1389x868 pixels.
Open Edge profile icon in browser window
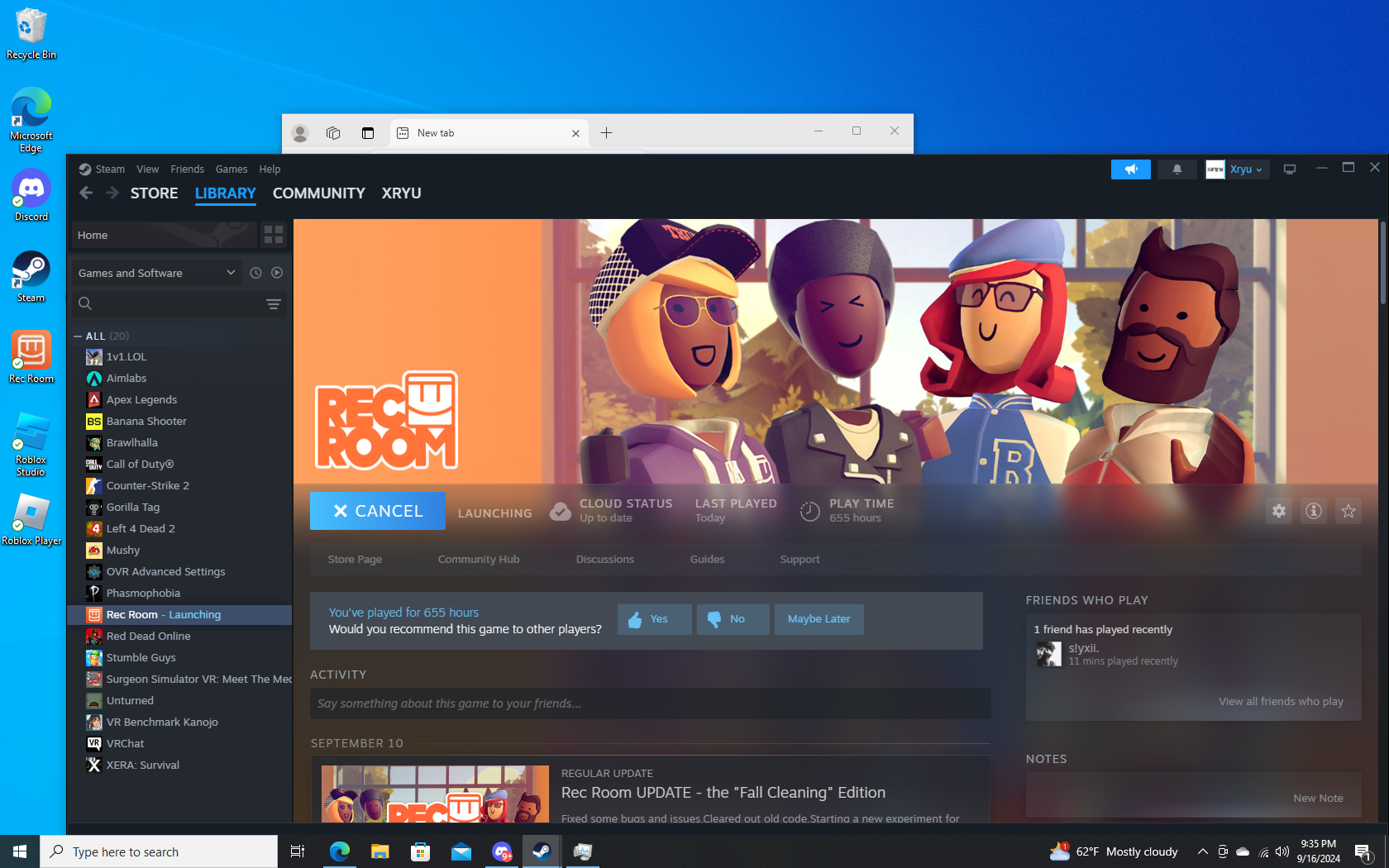click(300, 133)
